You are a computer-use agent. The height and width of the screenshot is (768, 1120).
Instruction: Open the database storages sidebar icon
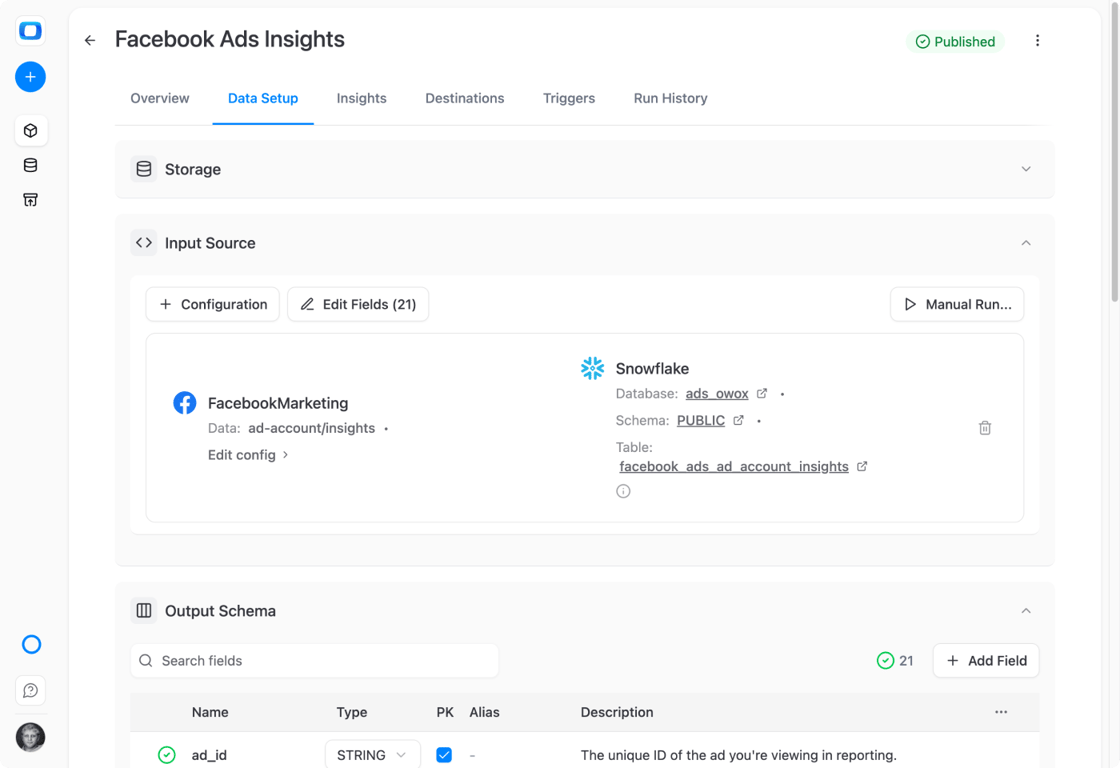click(x=30, y=166)
